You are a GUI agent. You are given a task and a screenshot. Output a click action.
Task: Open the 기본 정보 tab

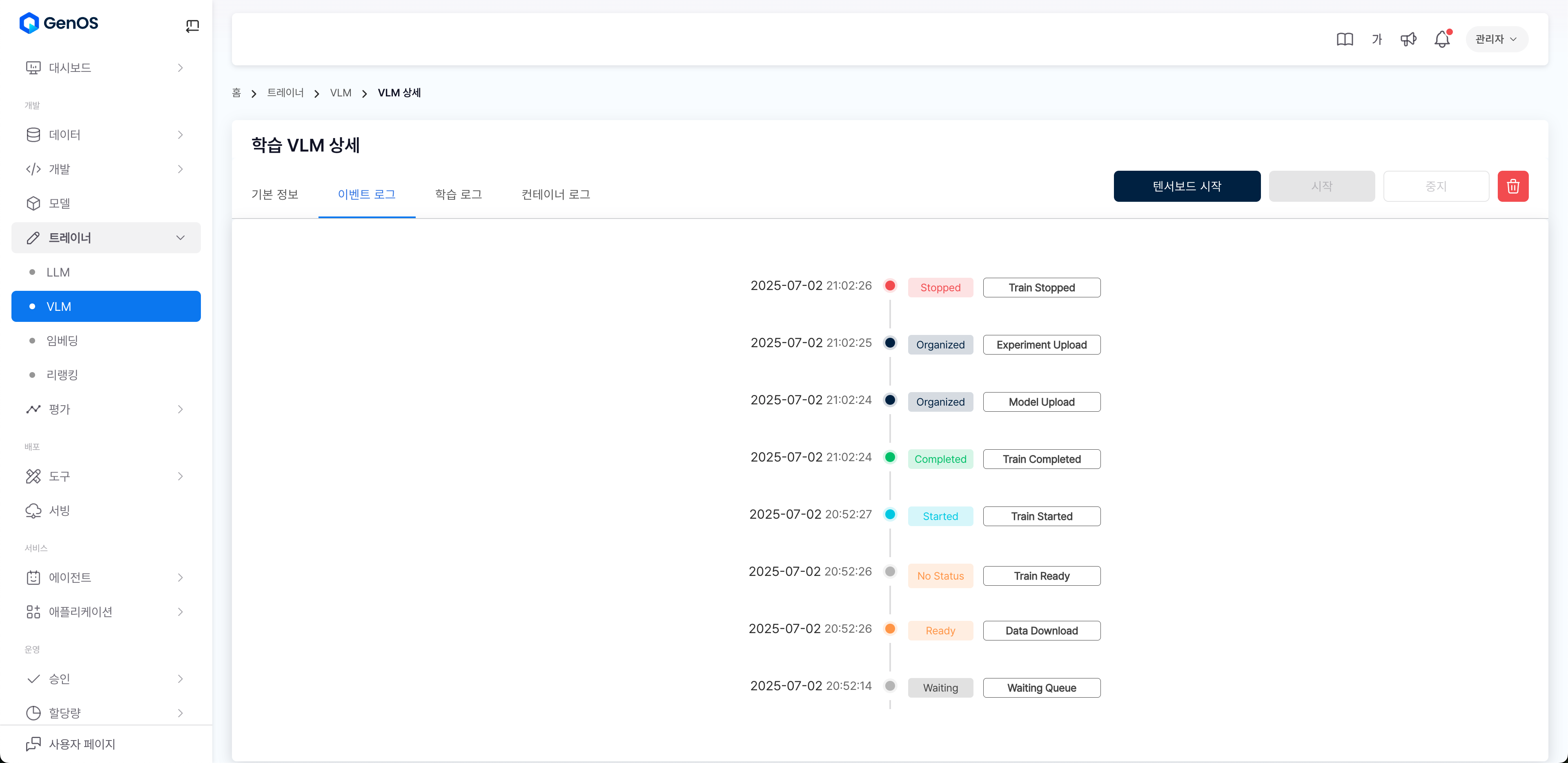point(274,194)
